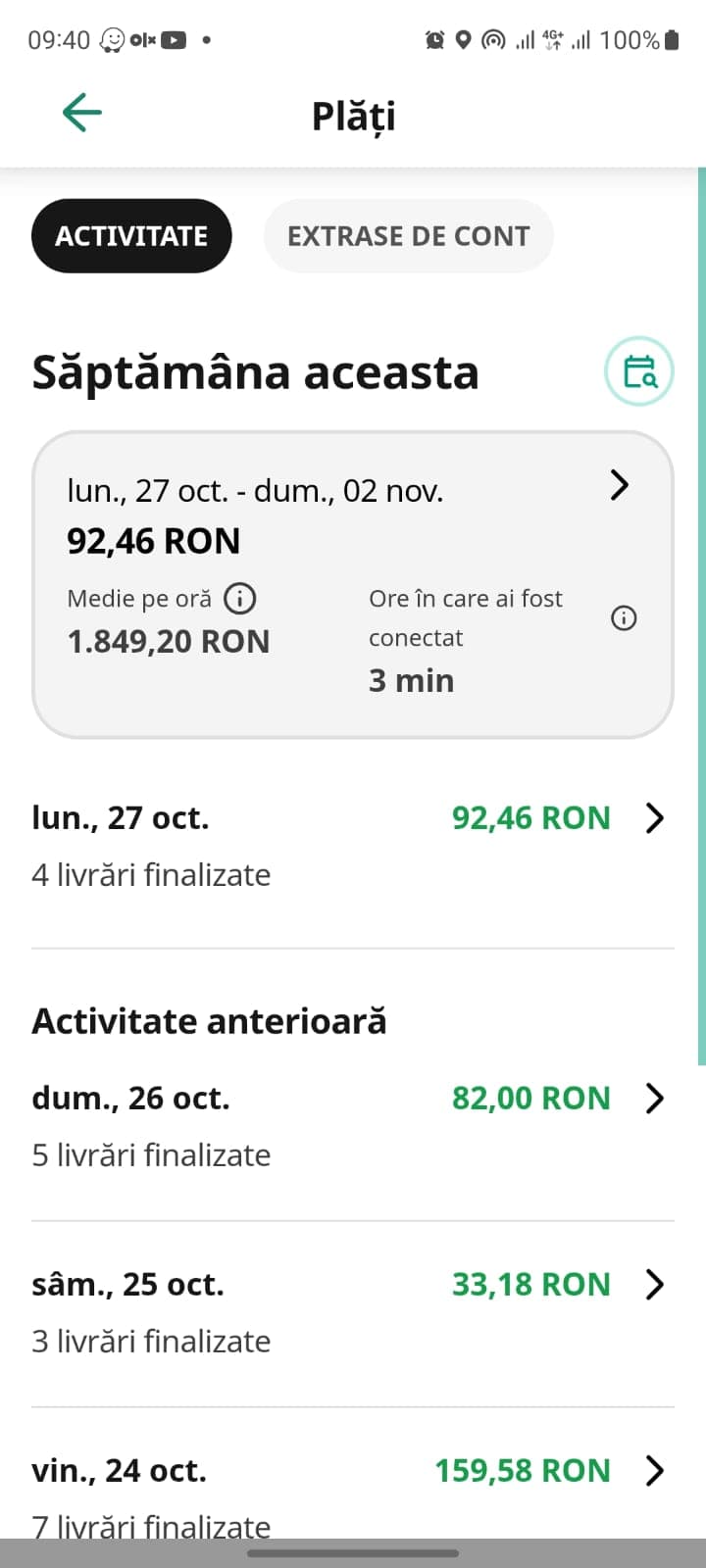The image size is (706, 1568).
Task: Select the ACTIVITATE tab
Action: click(x=131, y=236)
